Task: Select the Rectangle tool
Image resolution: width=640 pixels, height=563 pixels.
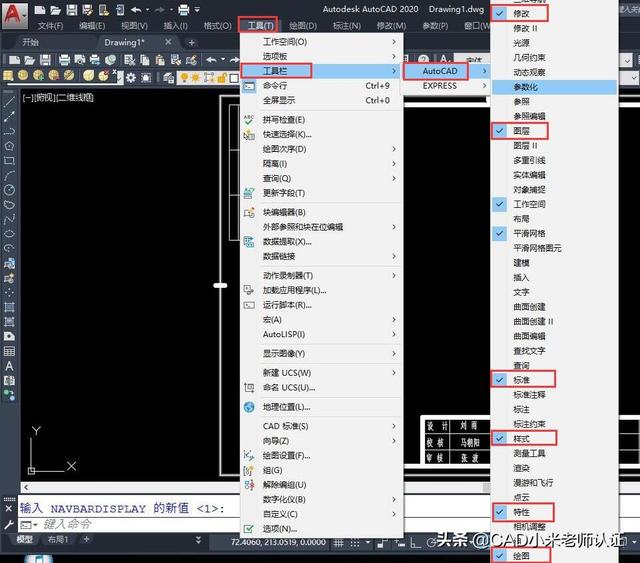Action: [9, 160]
